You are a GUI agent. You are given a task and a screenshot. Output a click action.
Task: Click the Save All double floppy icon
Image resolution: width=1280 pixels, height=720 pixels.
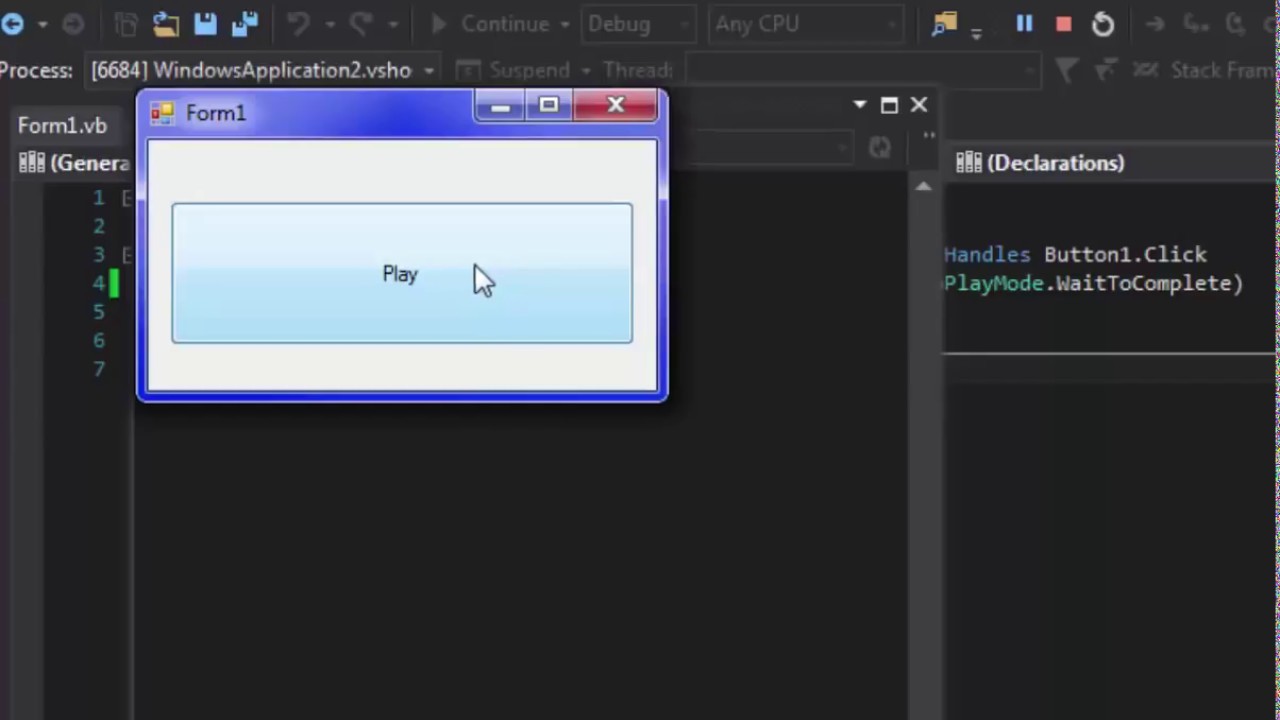click(x=244, y=23)
